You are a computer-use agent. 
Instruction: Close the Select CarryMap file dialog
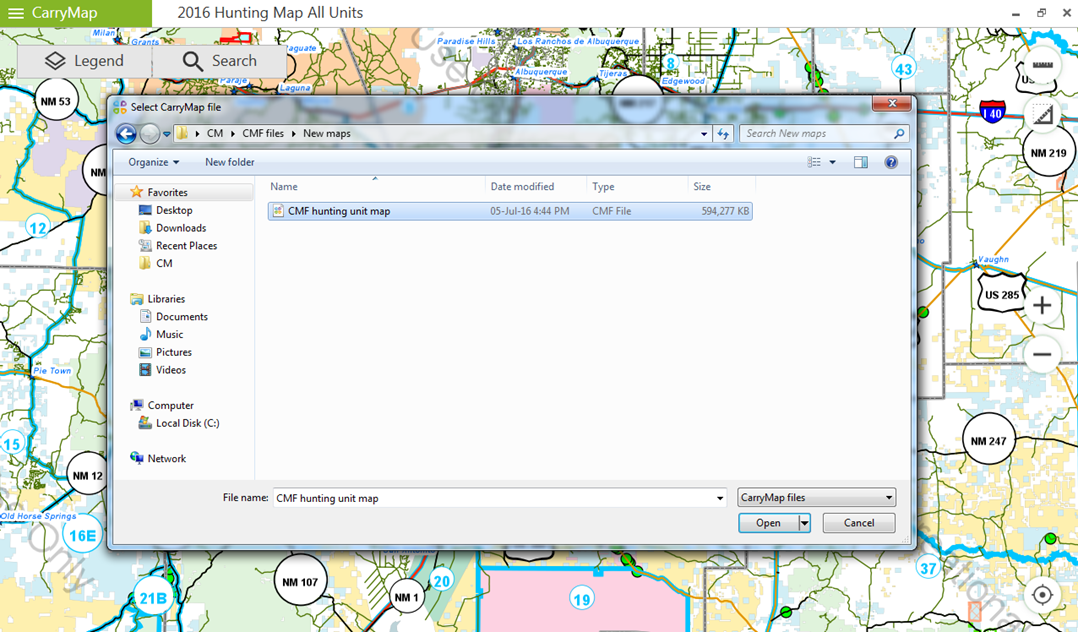pyautogui.click(x=892, y=103)
